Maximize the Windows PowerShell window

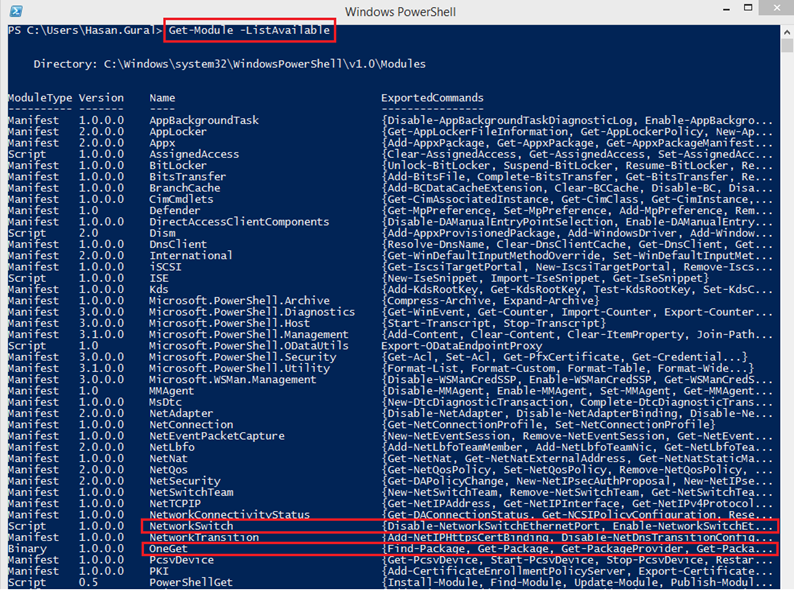[748, 8]
